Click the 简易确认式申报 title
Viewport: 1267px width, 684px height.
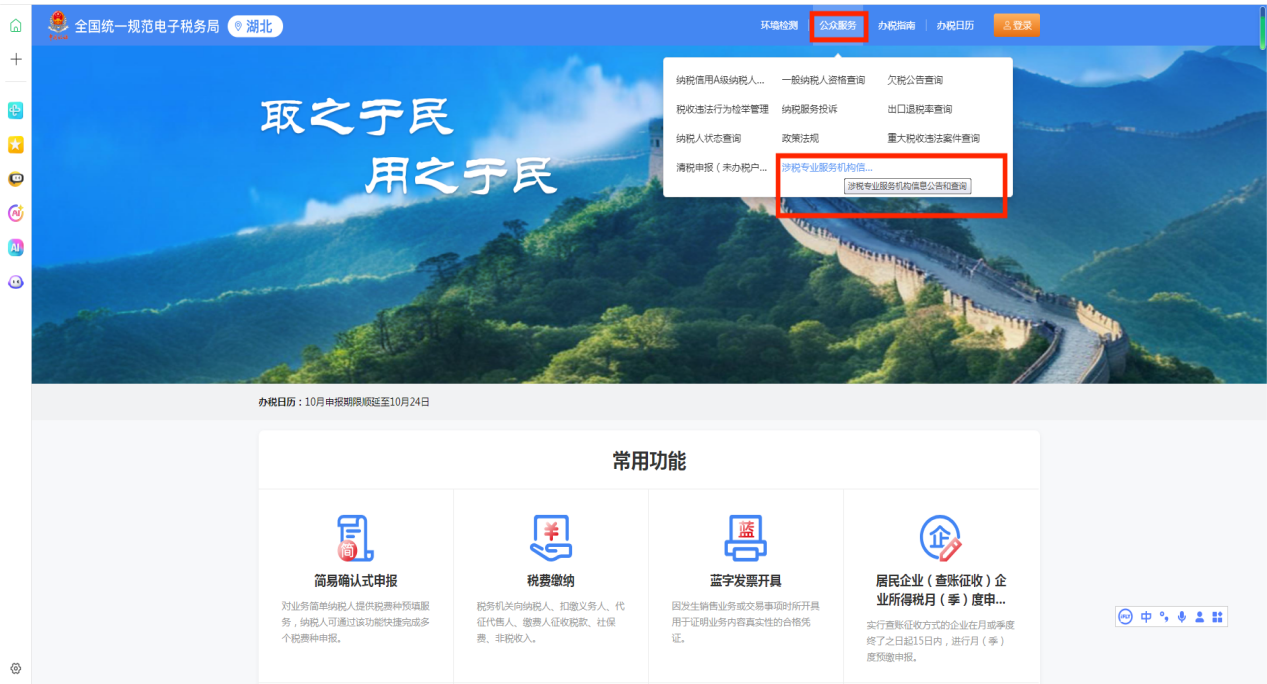pyautogui.click(x=355, y=581)
